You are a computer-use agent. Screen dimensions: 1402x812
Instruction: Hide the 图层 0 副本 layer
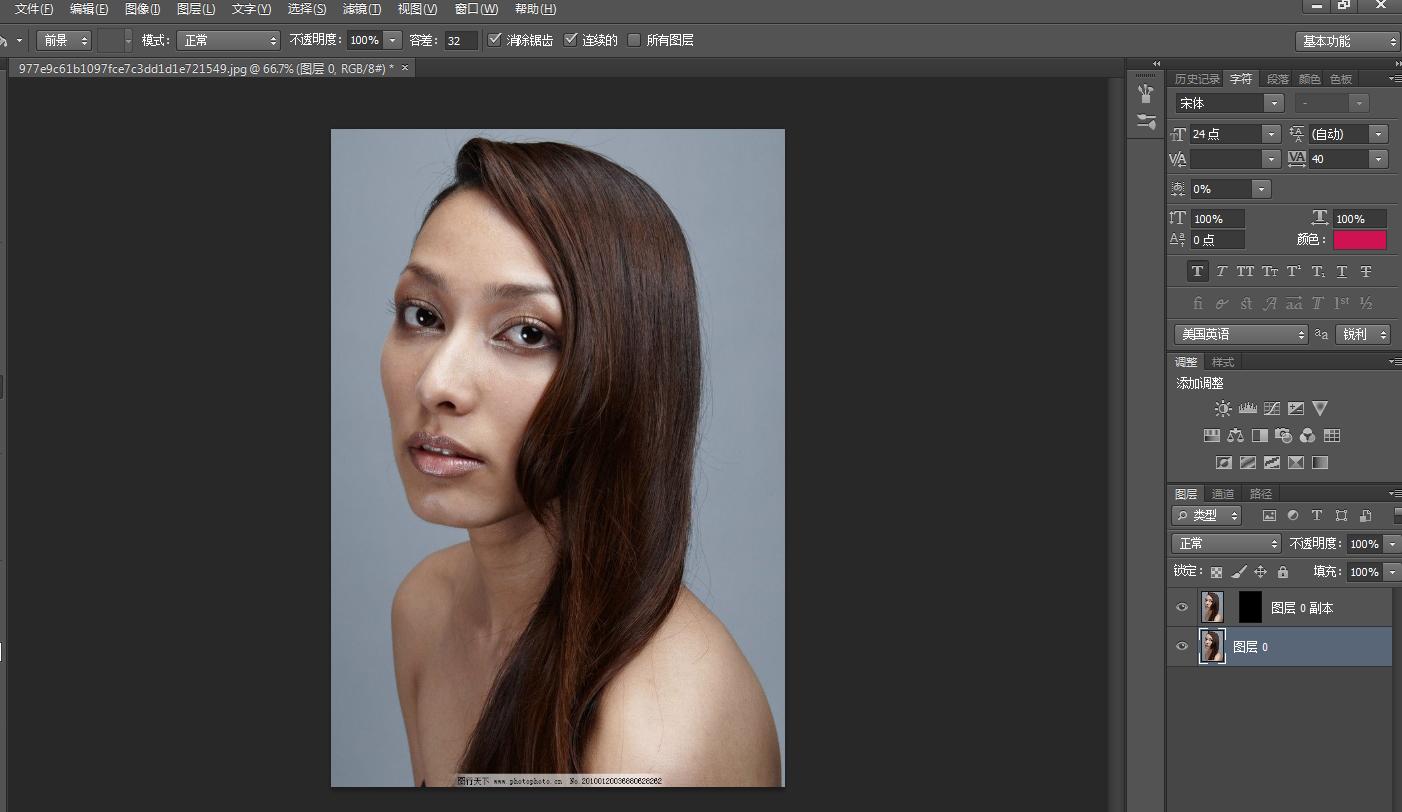tap(1182, 607)
